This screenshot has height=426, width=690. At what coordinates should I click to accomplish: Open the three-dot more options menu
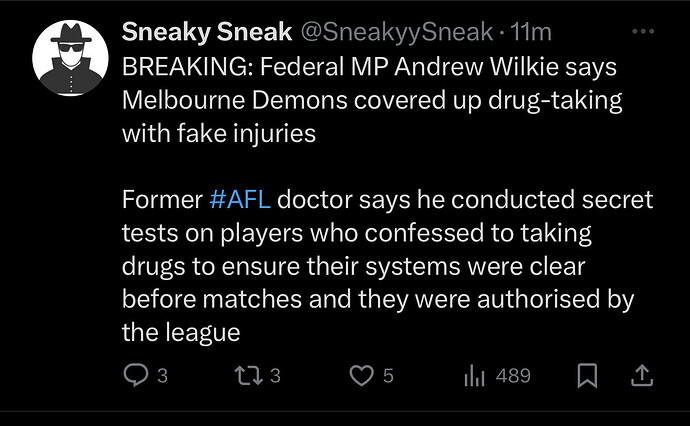pos(643,31)
